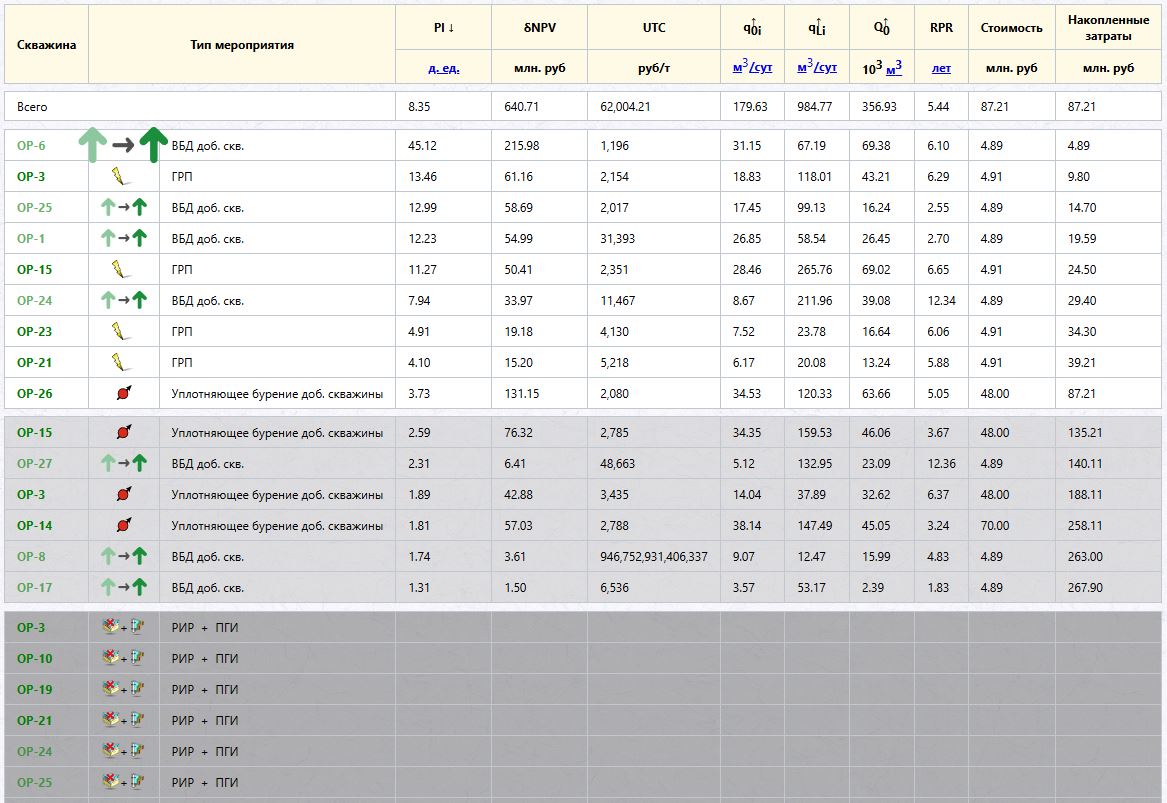Select well OP-27 in the grey section
Viewport: 1167px width, 803px height.
coord(34,463)
